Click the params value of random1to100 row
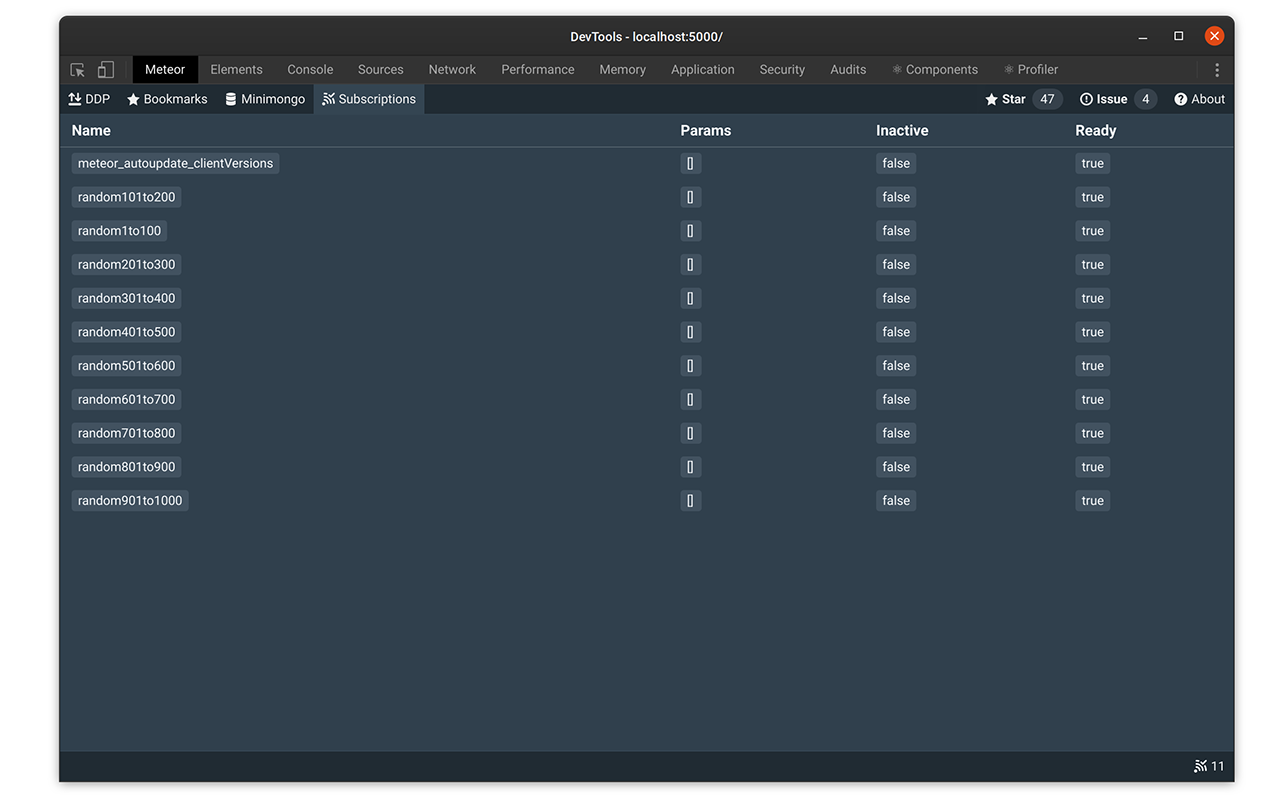 (690, 231)
